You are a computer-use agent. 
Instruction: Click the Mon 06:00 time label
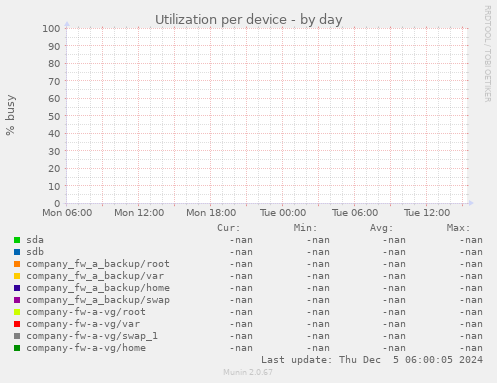(67, 213)
